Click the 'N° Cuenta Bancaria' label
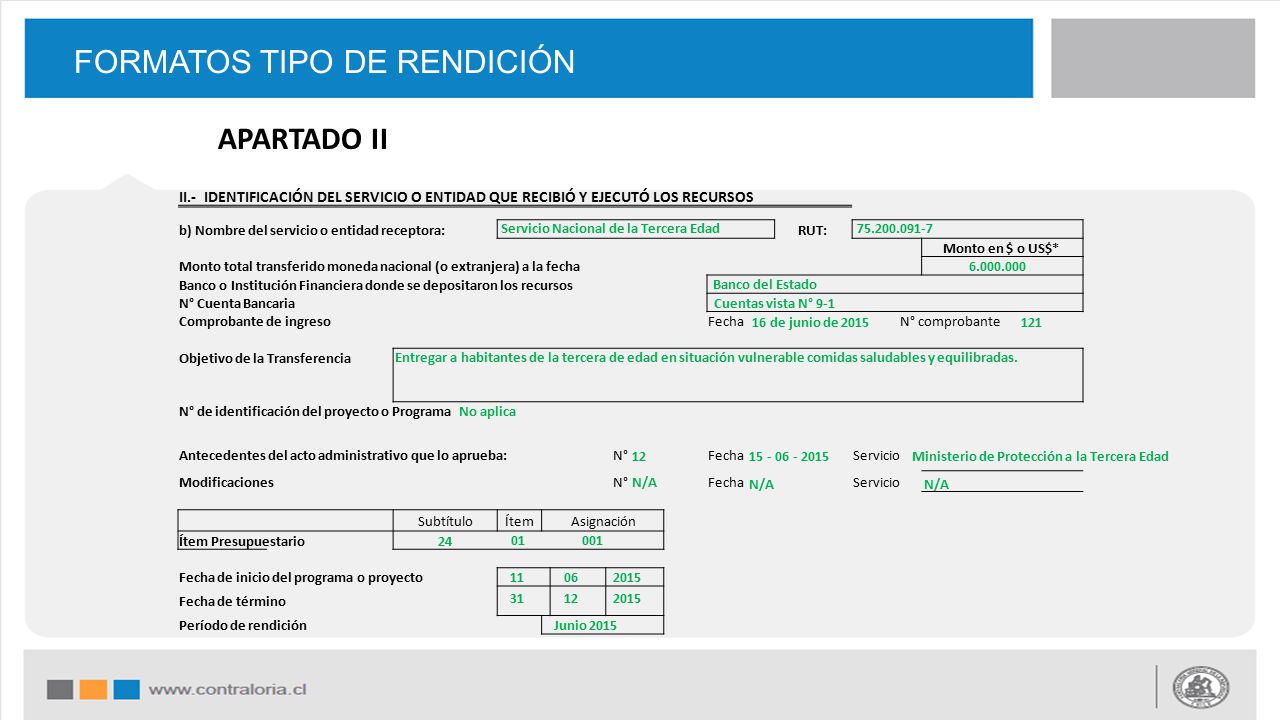Image resolution: width=1280 pixels, height=720 pixels. point(237,303)
